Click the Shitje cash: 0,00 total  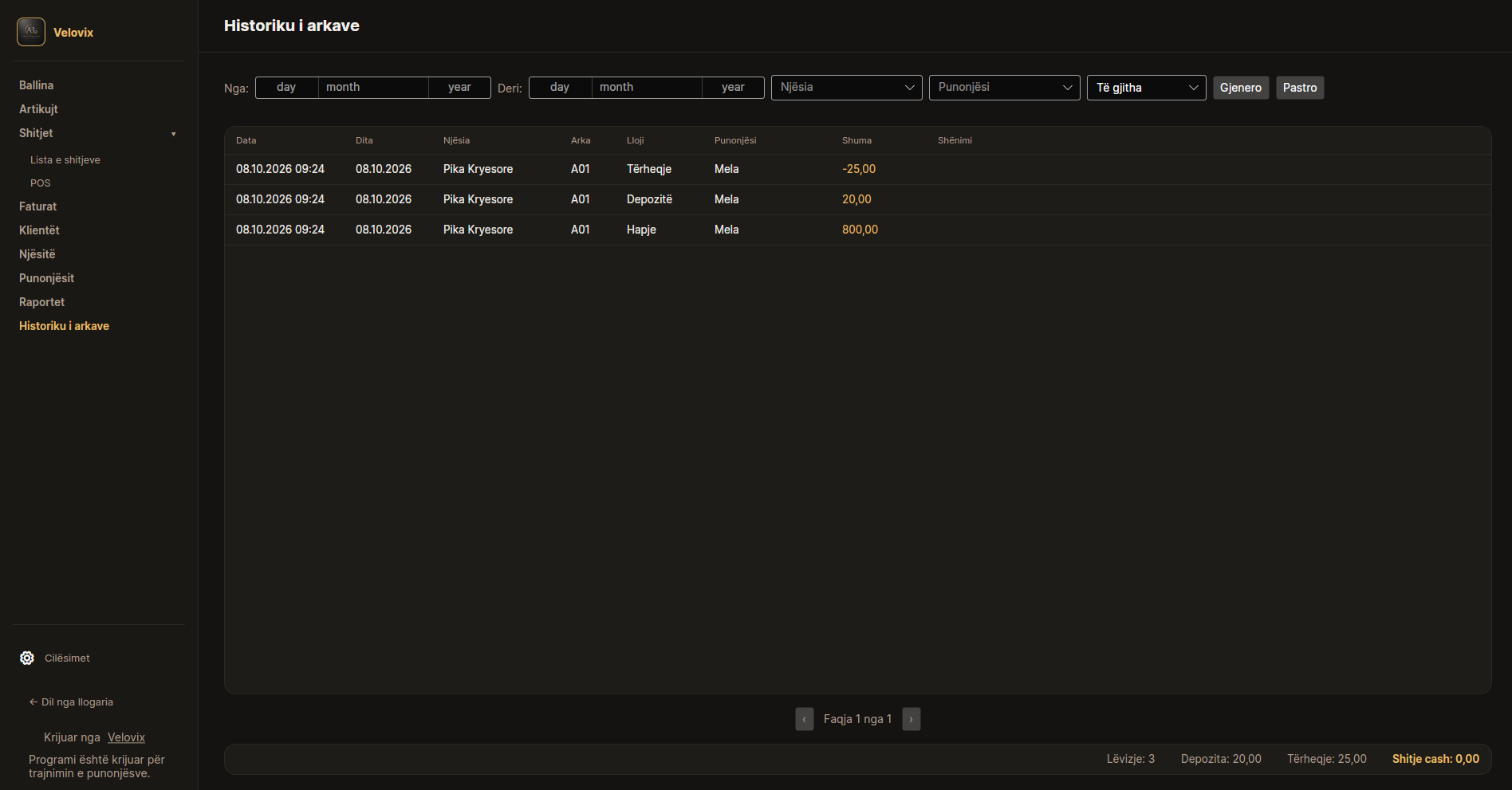tap(1435, 759)
